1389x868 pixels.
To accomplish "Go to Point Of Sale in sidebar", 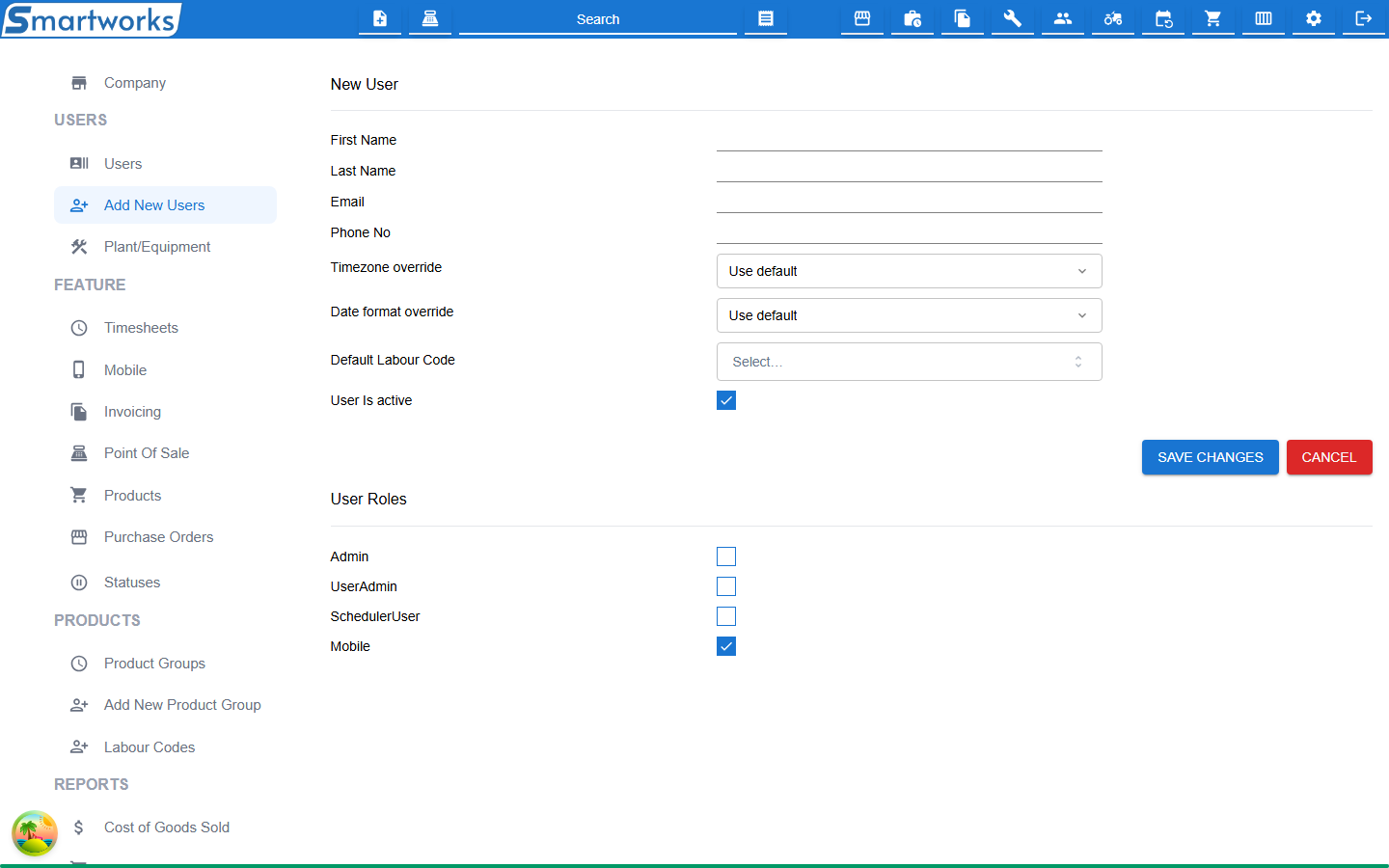I will [x=165, y=453].
